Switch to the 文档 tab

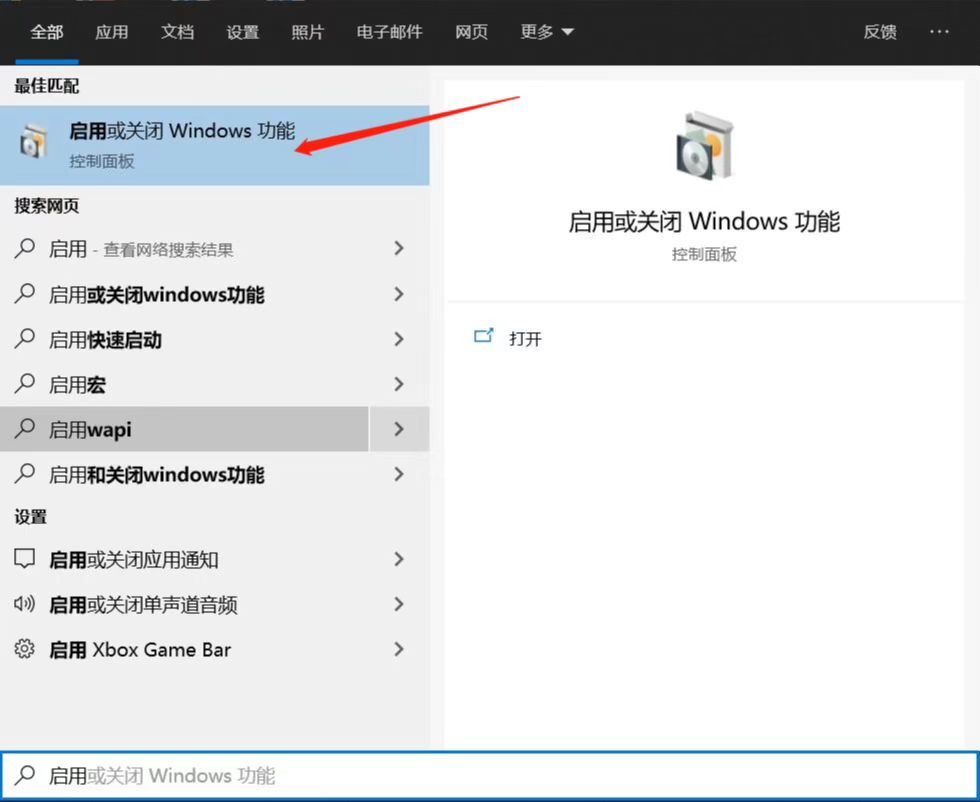(177, 31)
